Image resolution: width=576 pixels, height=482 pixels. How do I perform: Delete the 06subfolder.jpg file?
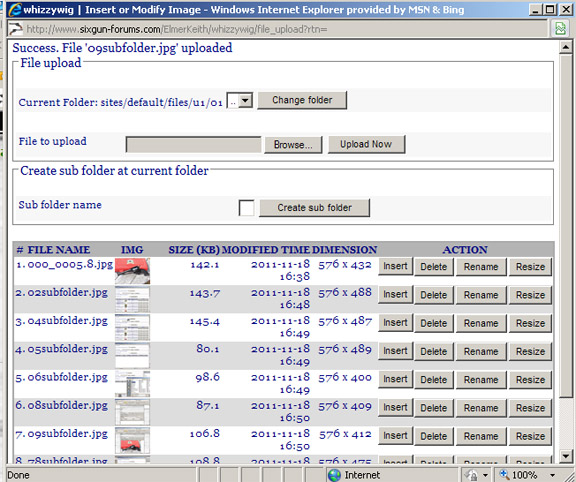point(433,380)
